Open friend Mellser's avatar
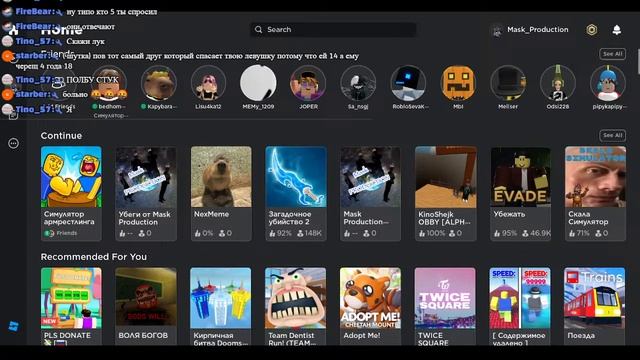 [508, 83]
